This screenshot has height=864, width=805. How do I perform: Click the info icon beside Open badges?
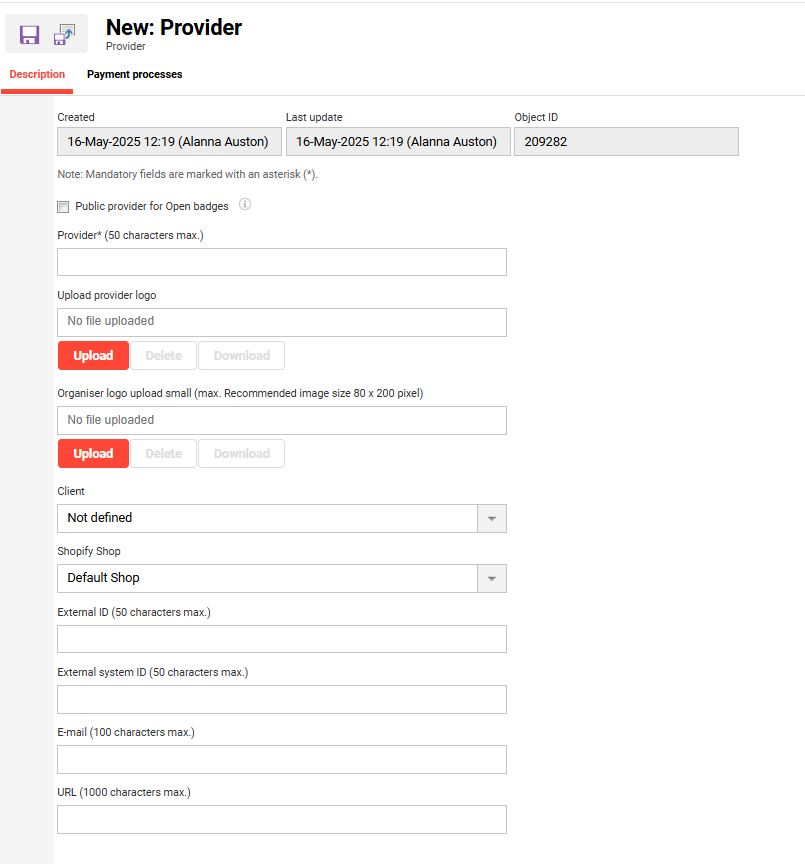coord(244,205)
